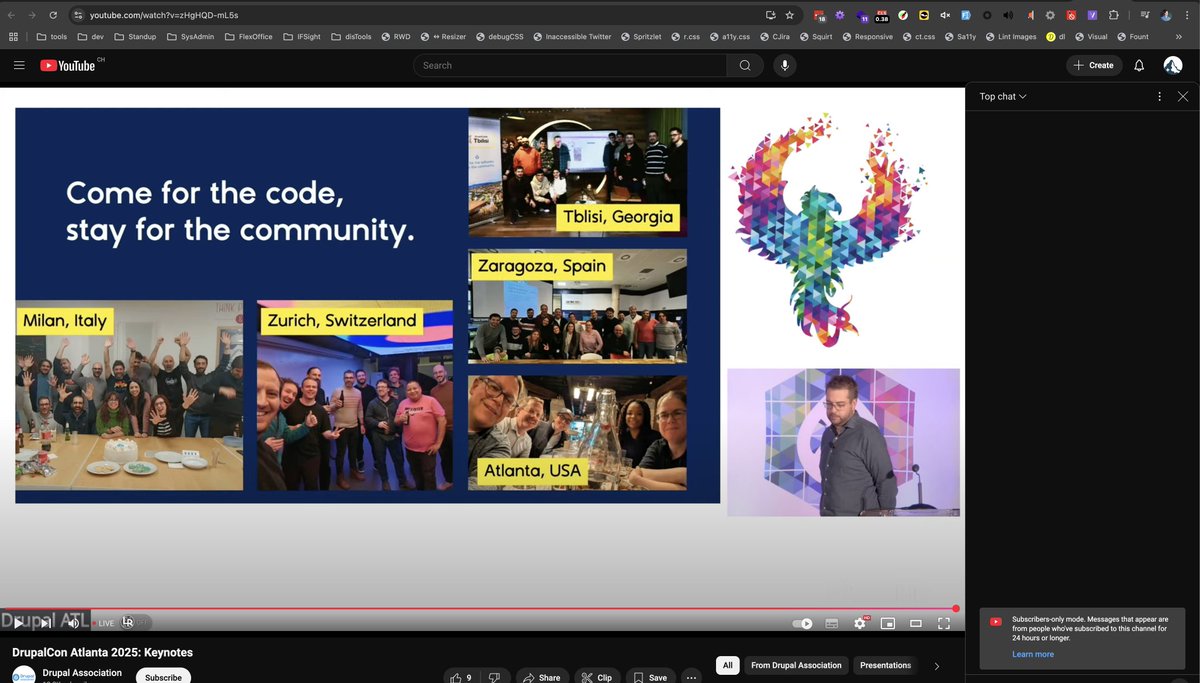The image size is (1200, 683).
Task: Open the Chrome extensions puzzle icon
Action: coord(1113,15)
